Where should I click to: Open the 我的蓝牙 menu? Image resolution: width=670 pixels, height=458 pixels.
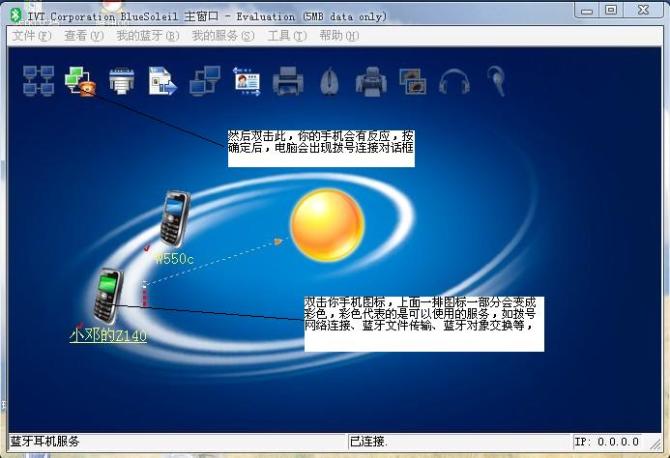click(x=147, y=35)
